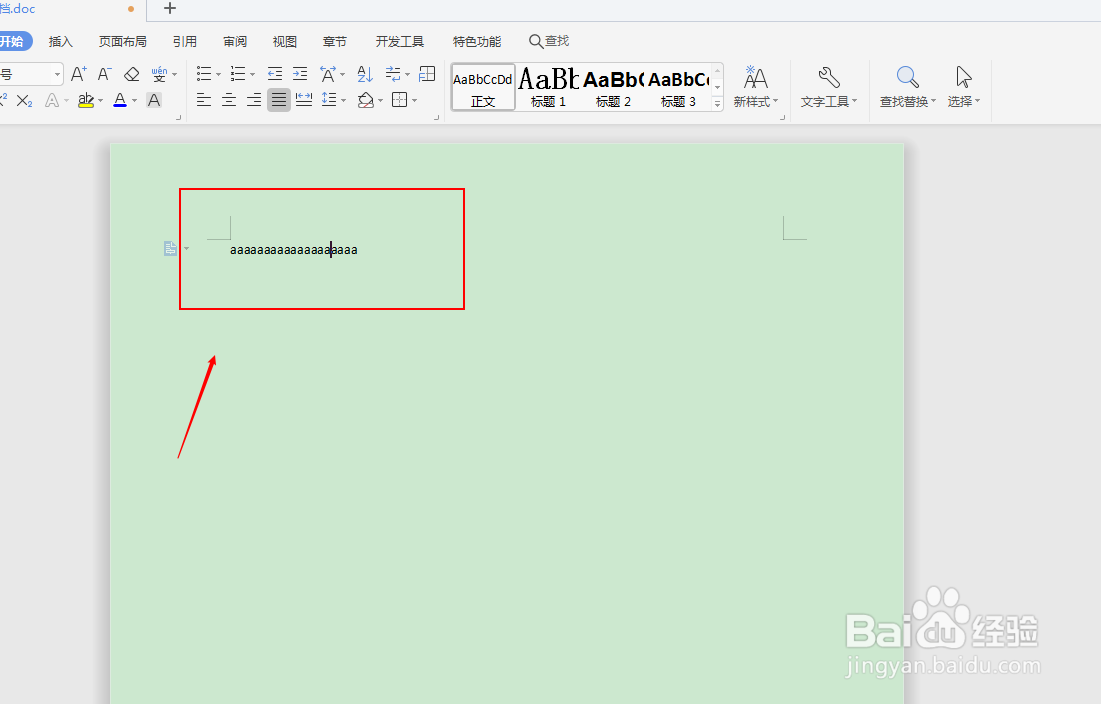Apply distributed alignment
1101x704 pixels.
pos(304,100)
